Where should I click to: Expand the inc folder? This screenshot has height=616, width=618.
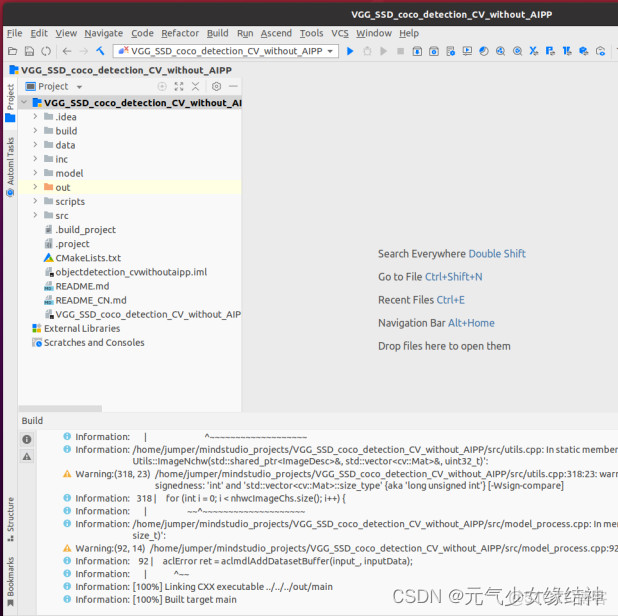[x=35, y=159]
